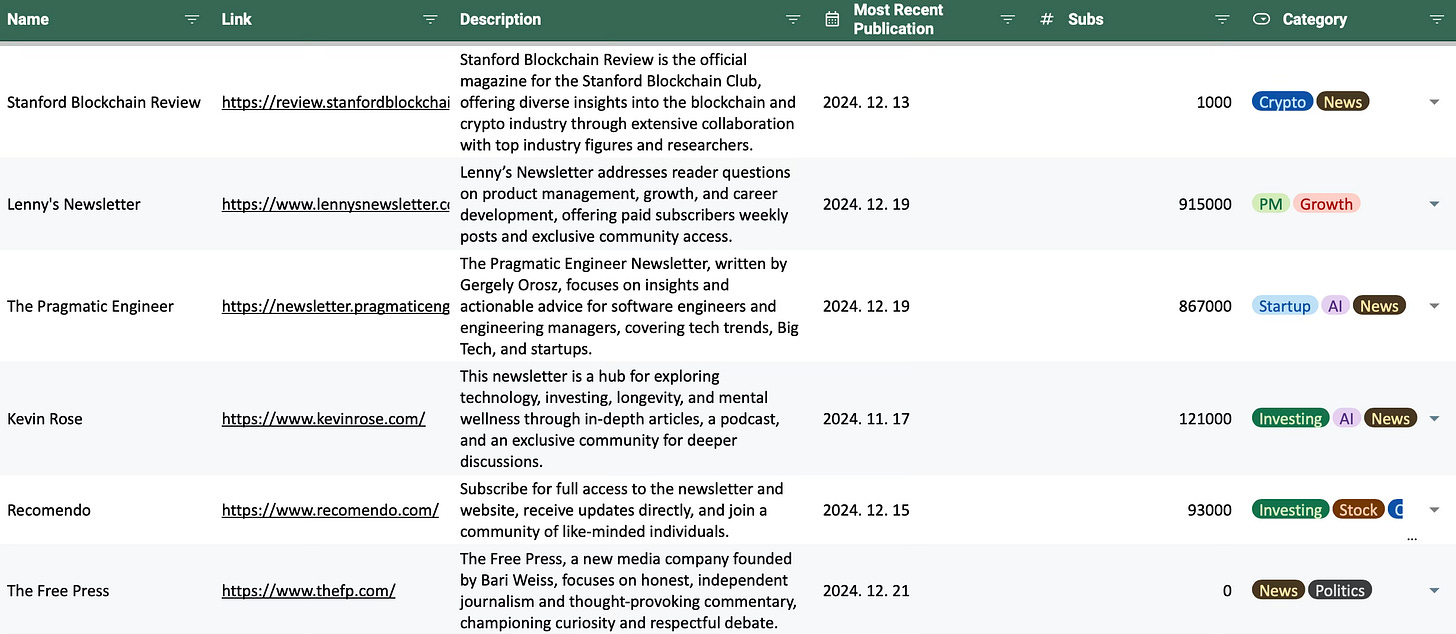Open the Link column filter icon
The height and width of the screenshot is (634, 1456).
[x=430, y=19]
